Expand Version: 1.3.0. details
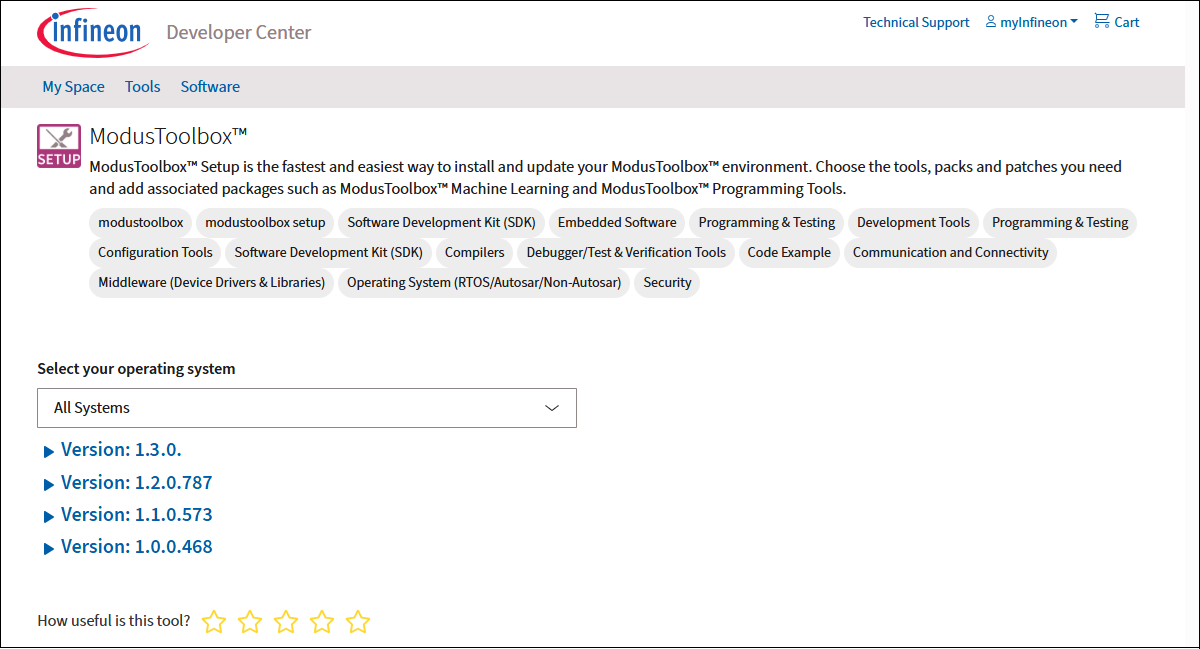Image resolution: width=1200 pixels, height=649 pixels. [x=112, y=450]
